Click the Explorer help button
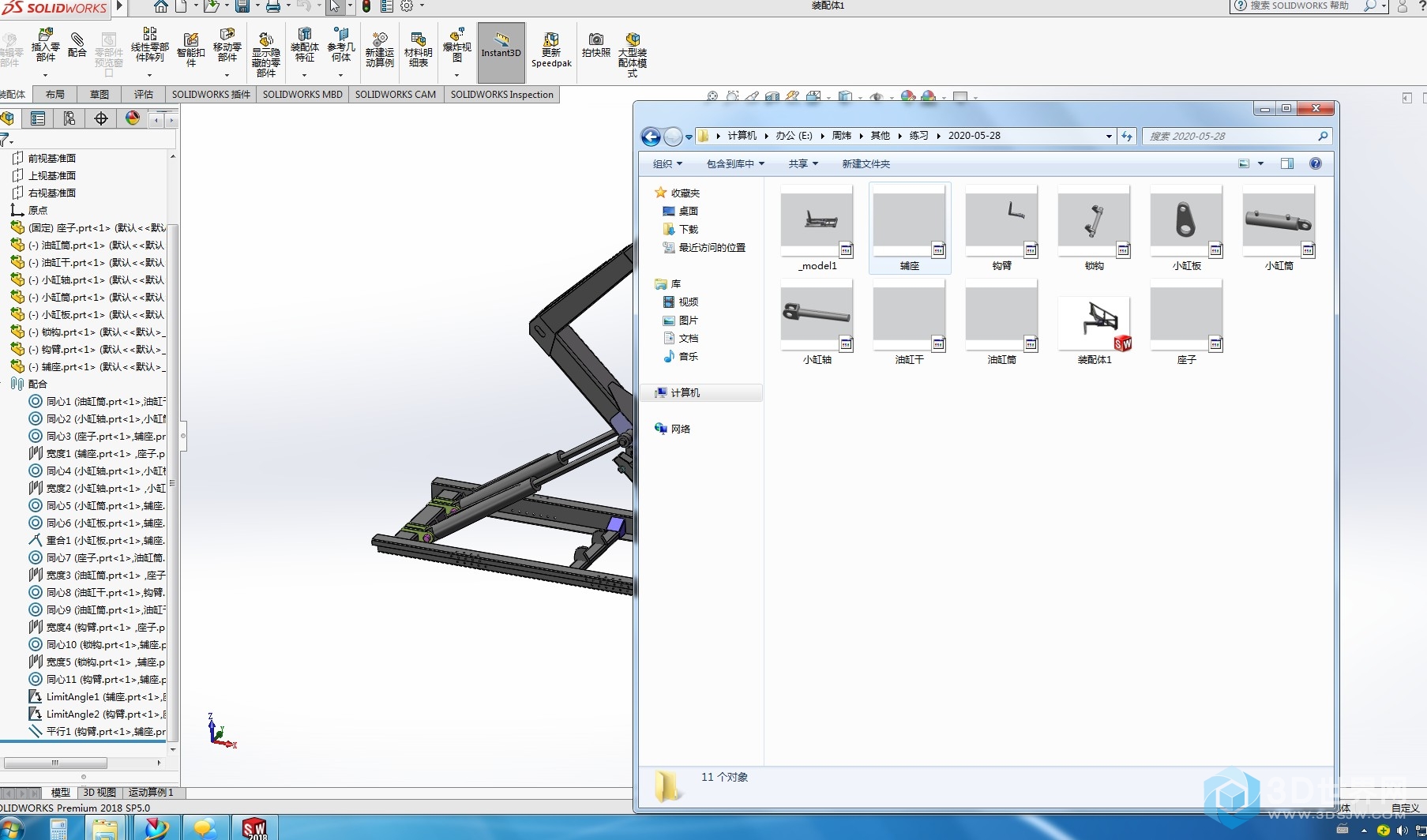The height and width of the screenshot is (840, 1427). 1316,164
